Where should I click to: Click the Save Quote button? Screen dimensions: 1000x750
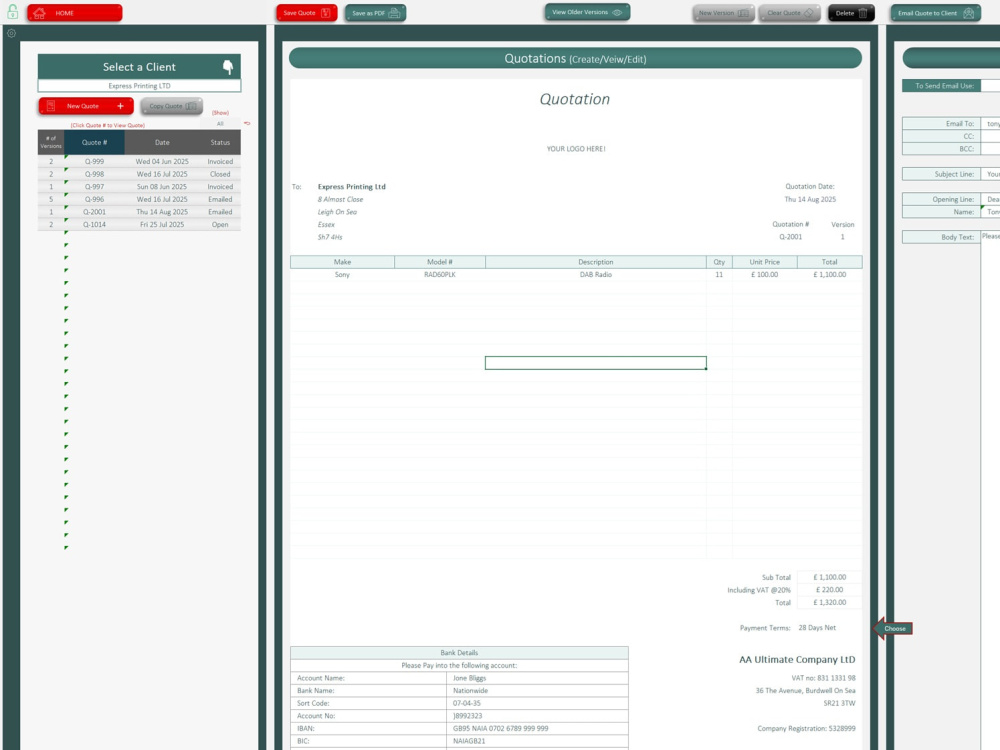click(307, 13)
